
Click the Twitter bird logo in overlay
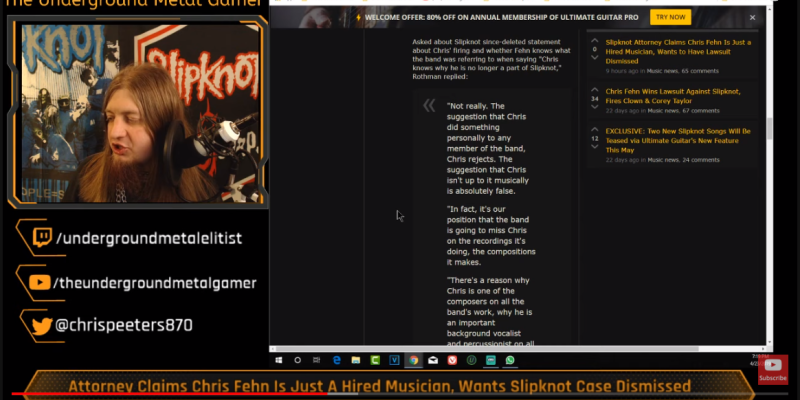coord(42,326)
